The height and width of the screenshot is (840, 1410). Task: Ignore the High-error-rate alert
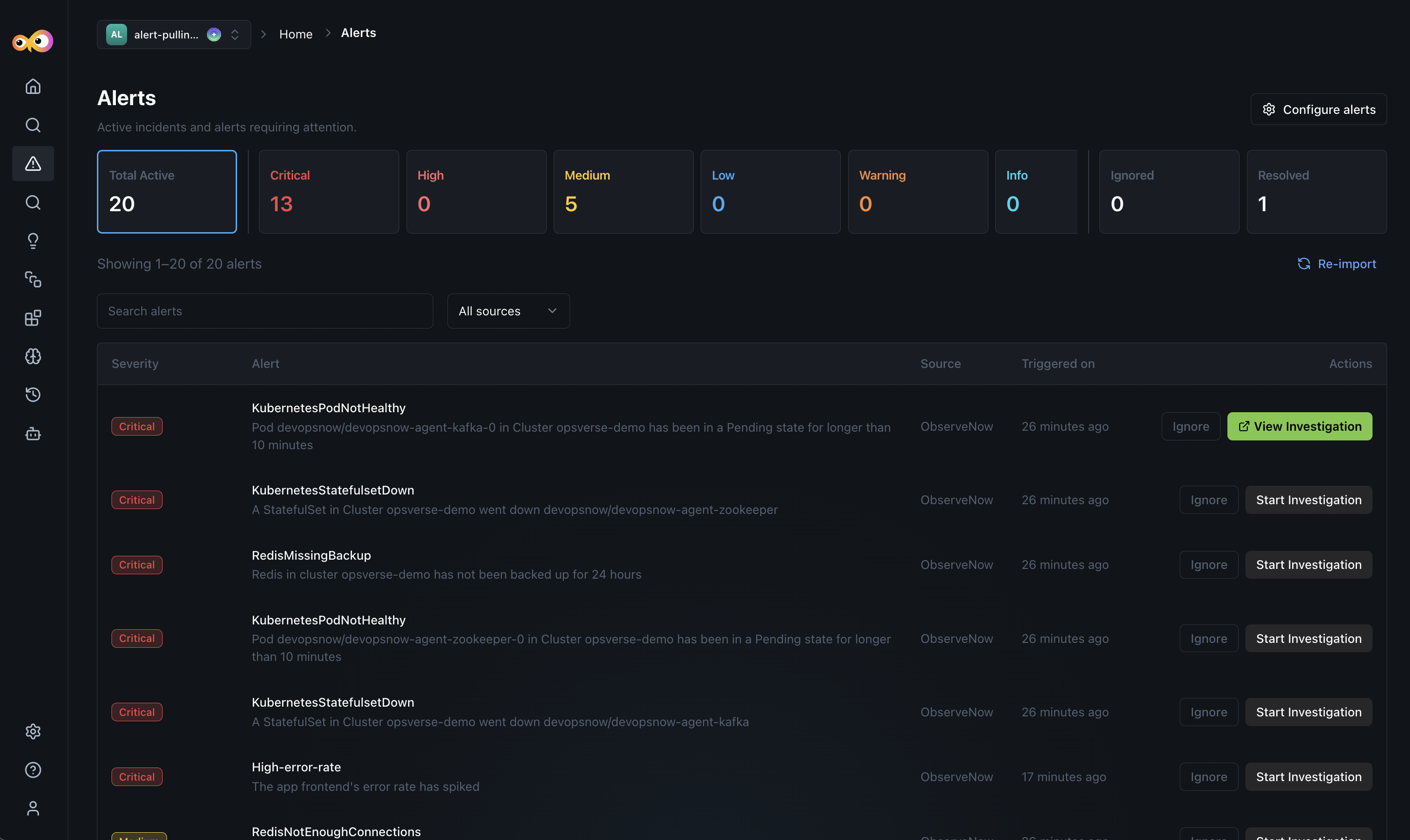point(1209,777)
